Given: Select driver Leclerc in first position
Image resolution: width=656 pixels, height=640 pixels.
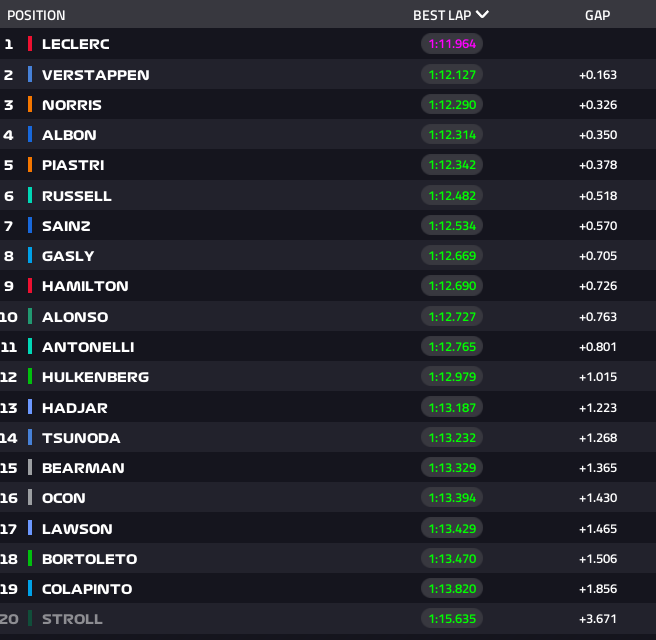Looking at the screenshot, I should (76, 44).
